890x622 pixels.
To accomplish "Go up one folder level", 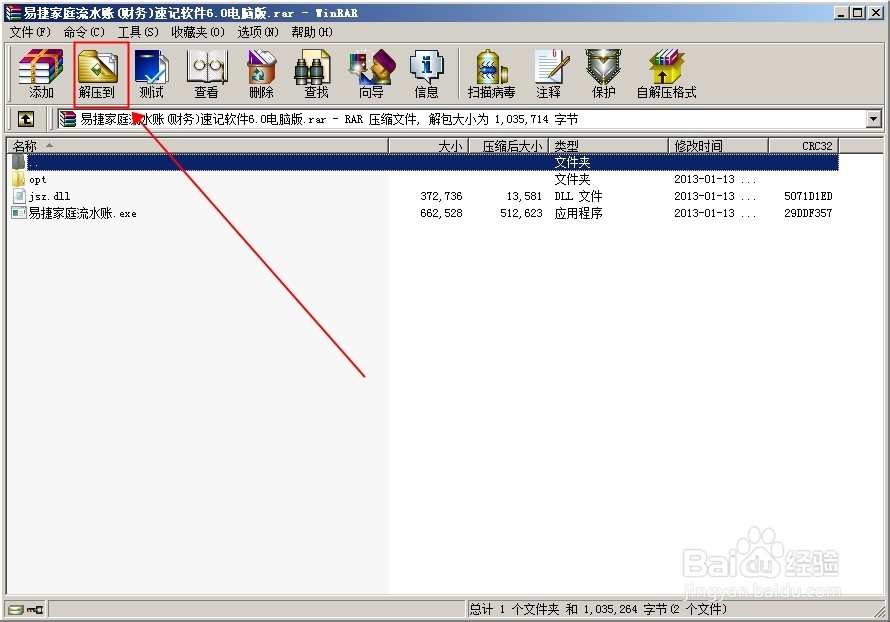I will tap(26, 119).
